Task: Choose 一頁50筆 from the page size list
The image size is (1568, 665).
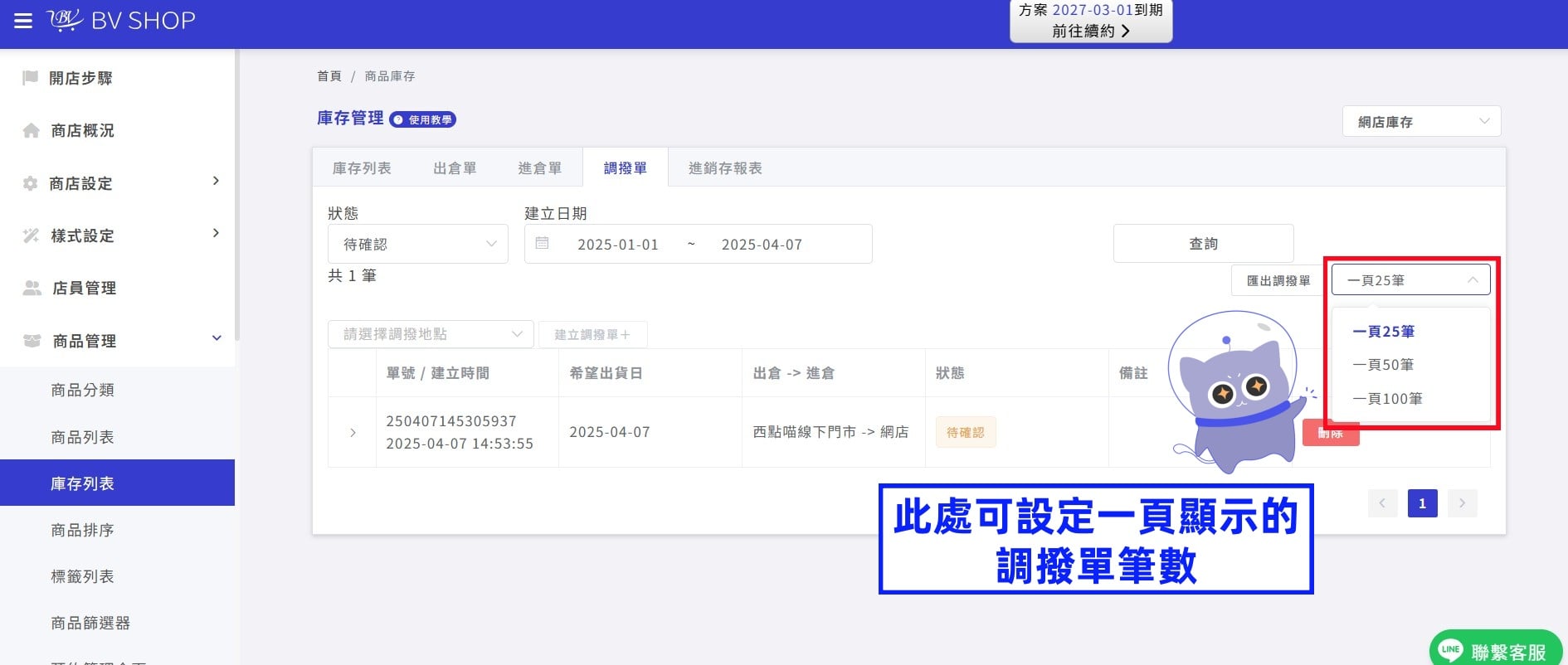Action: click(x=1411, y=365)
